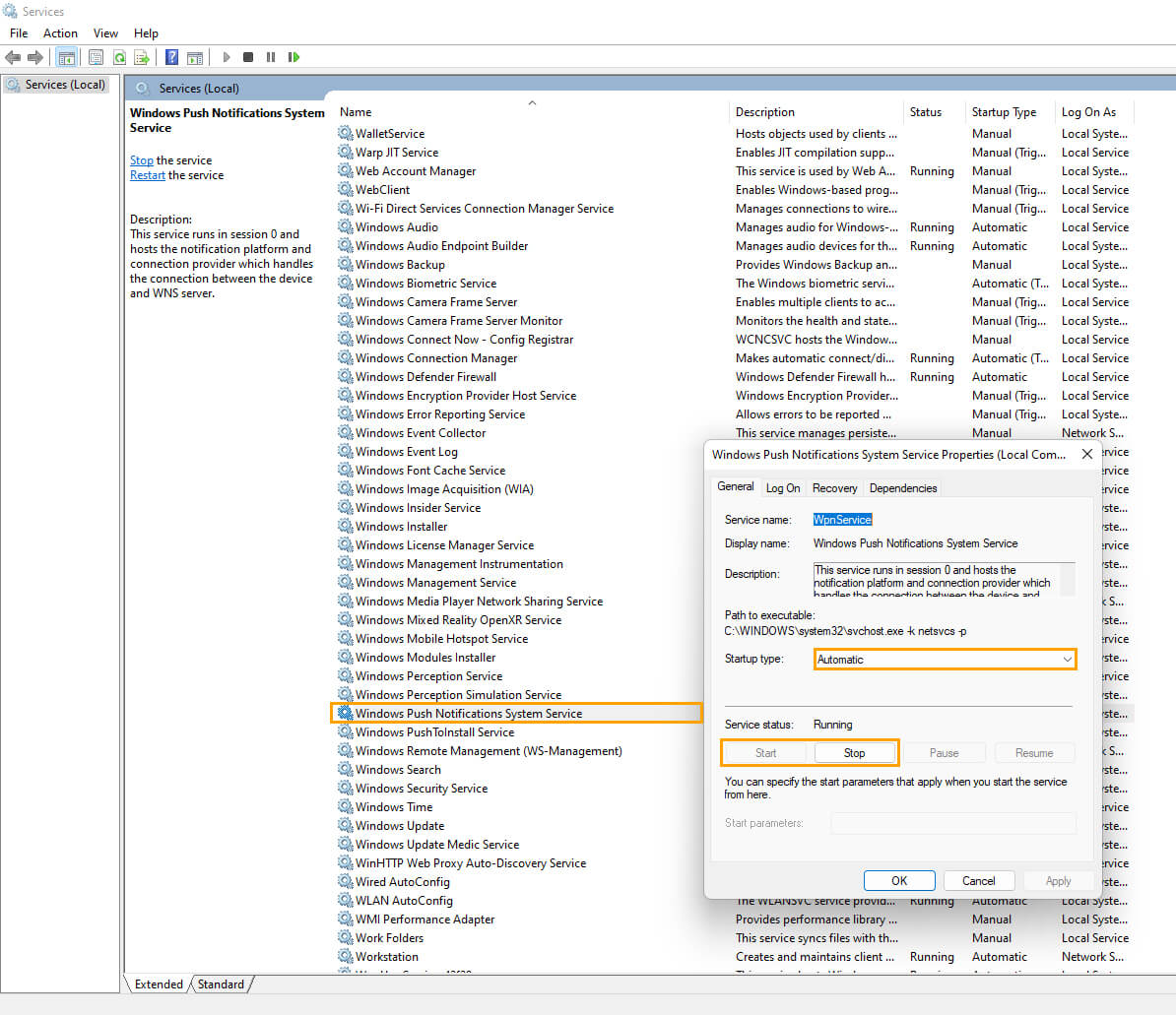The width and height of the screenshot is (1176, 1015).
Task: Click the Export List toolbar icon
Action: click(142, 57)
